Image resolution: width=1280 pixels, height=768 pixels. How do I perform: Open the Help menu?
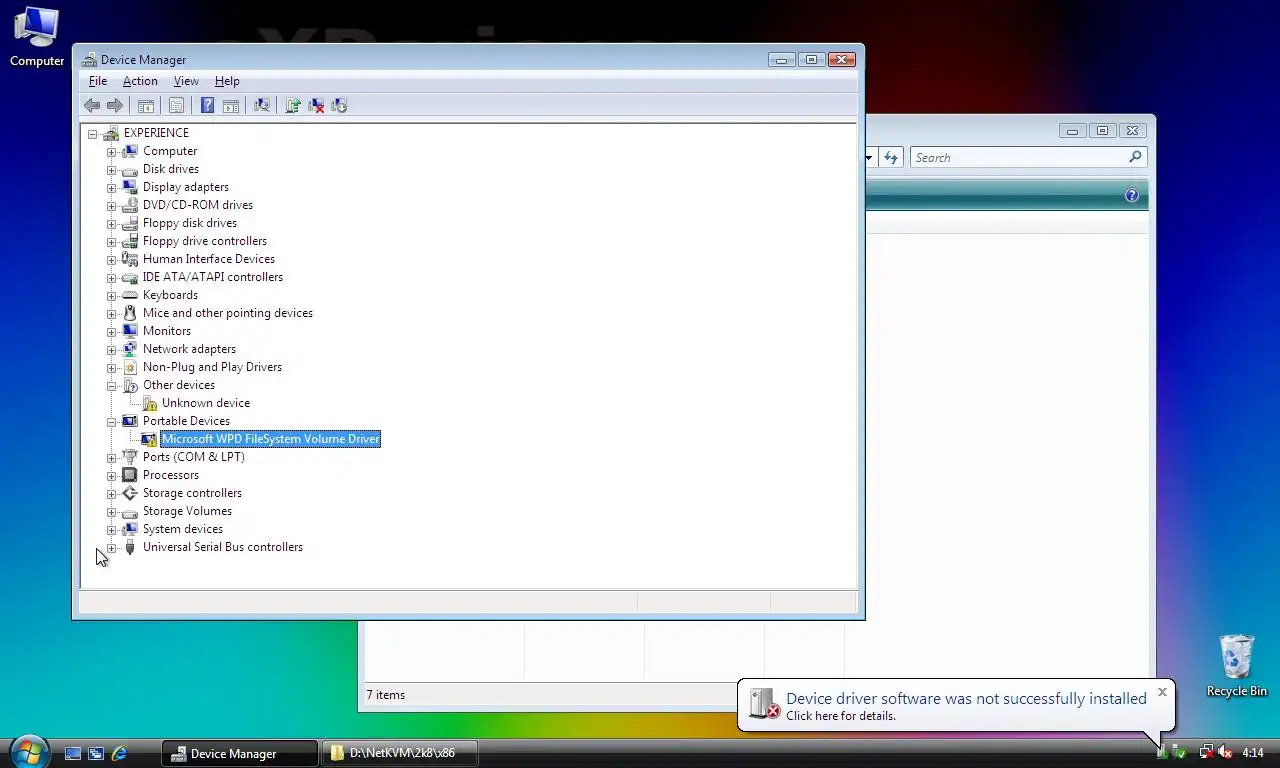[227, 81]
